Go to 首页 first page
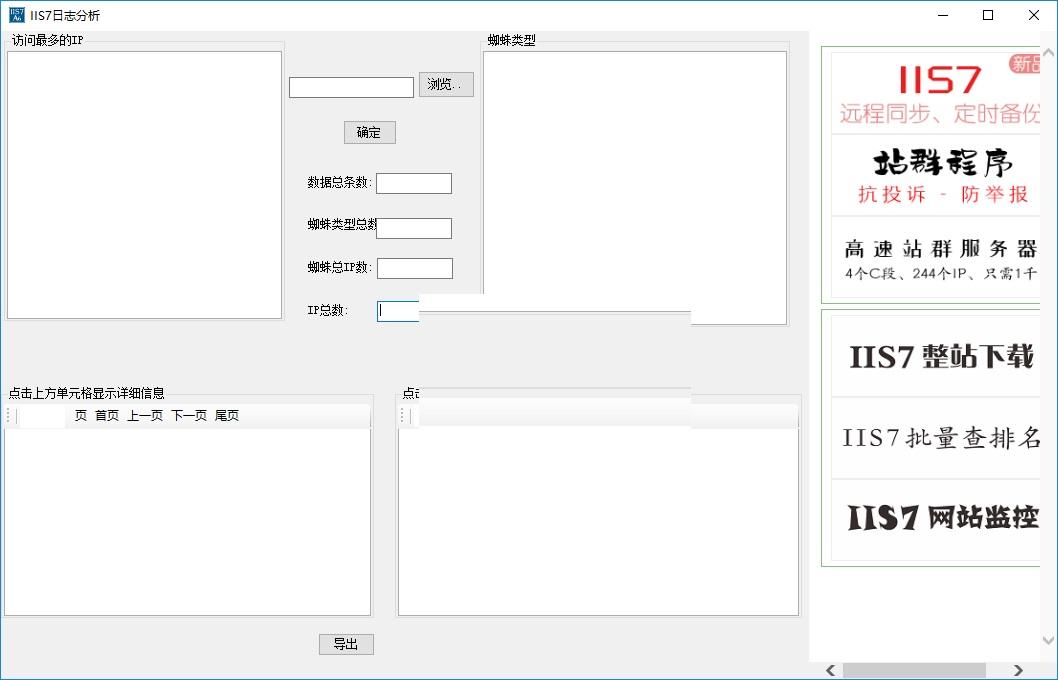 [x=107, y=416]
